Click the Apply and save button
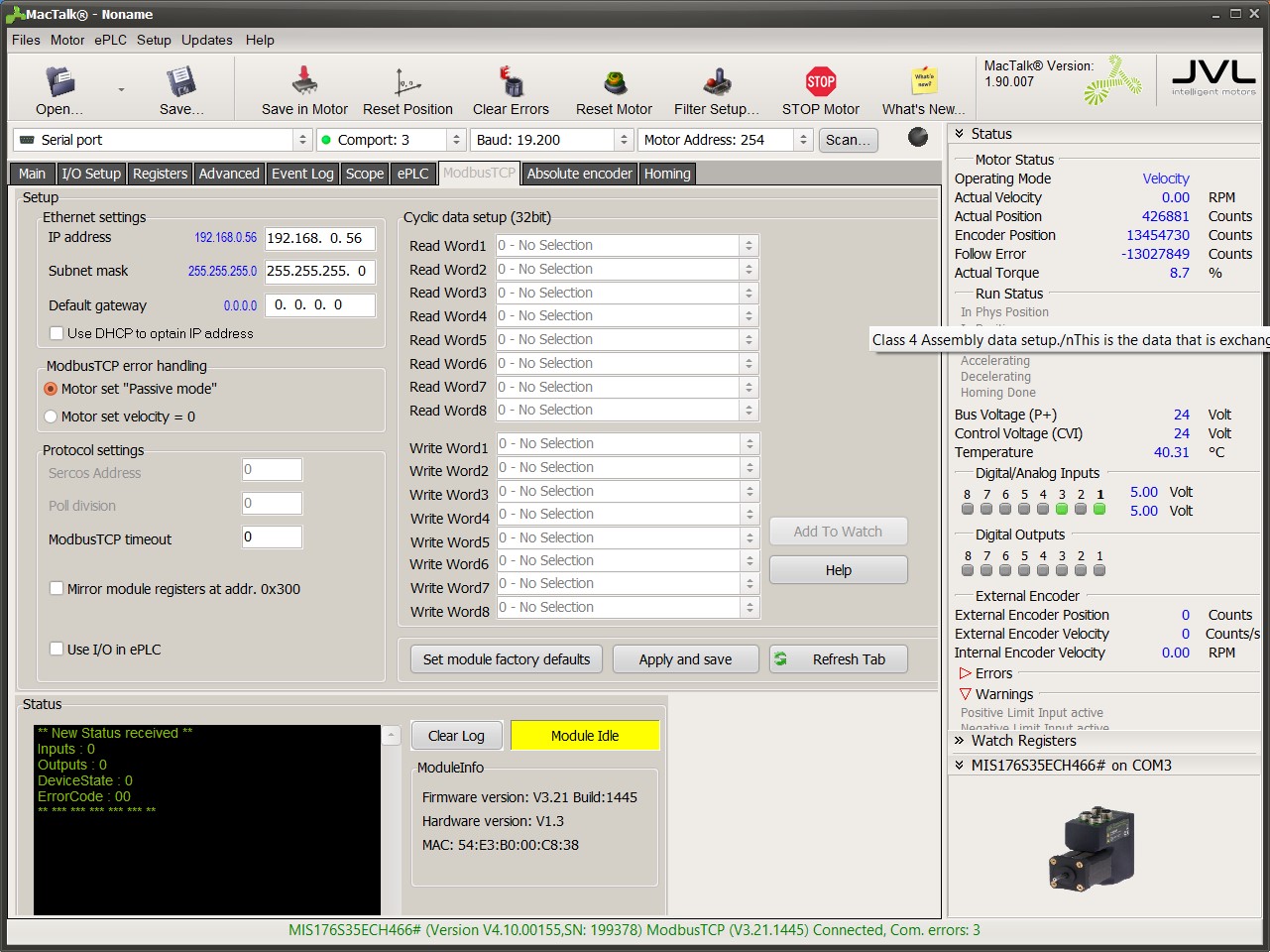 point(686,659)
